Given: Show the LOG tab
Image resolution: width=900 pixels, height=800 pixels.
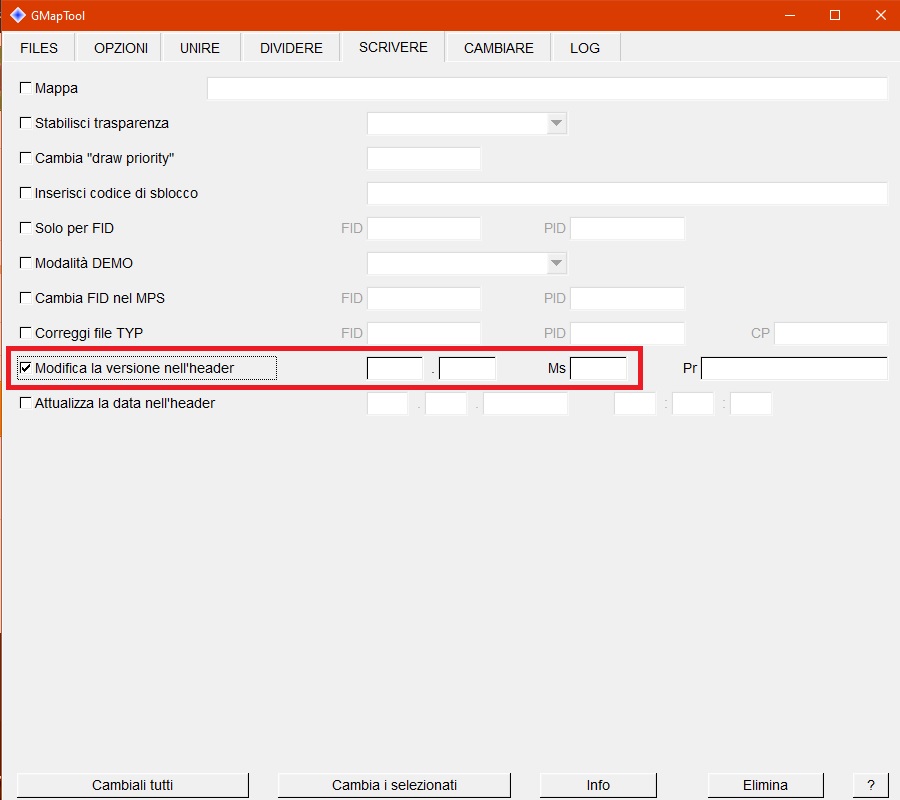Looking at the screenshot, I should click(x=585, y=48).
